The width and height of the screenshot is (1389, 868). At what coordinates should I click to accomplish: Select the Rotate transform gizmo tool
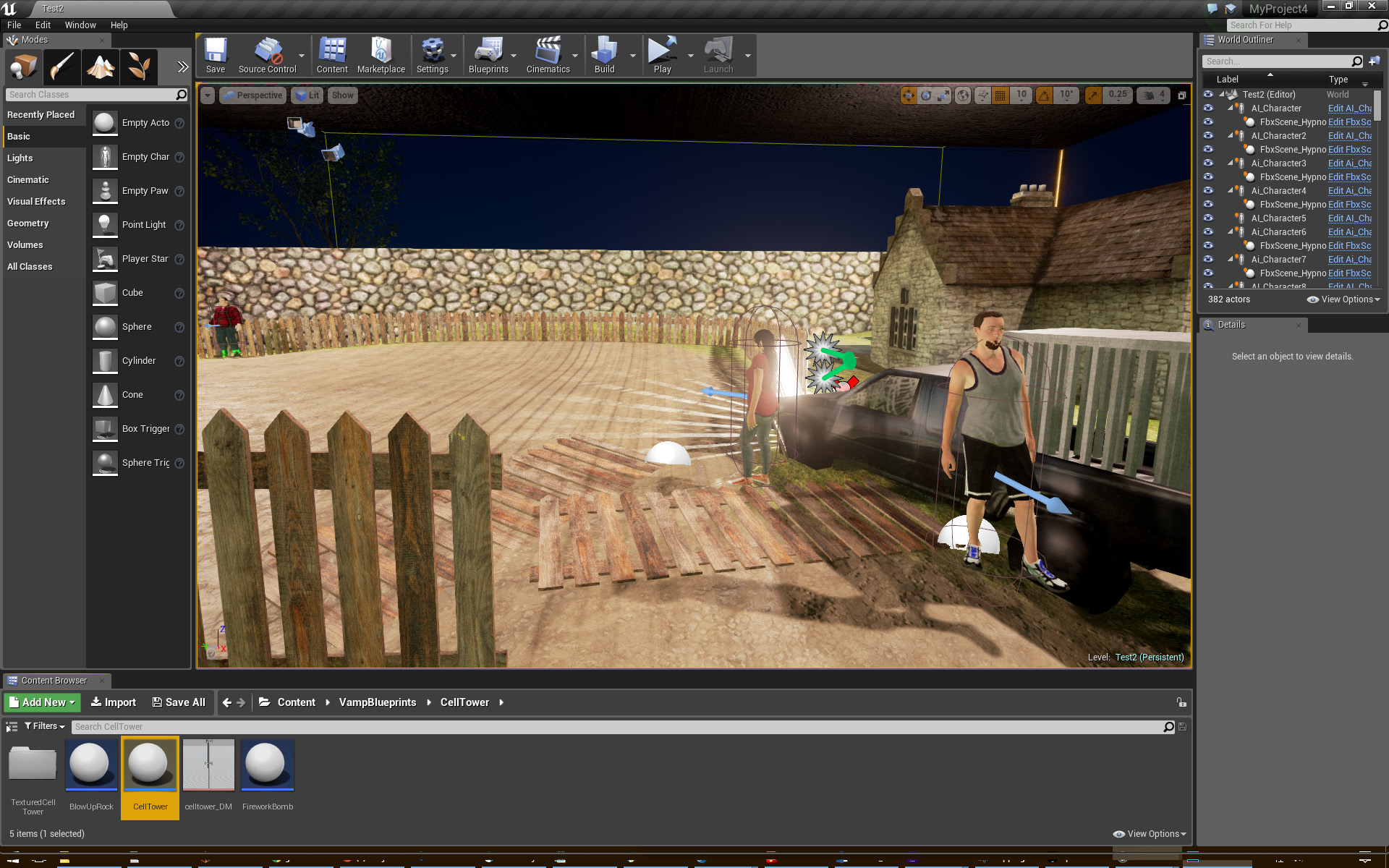[x=926, y=95]
